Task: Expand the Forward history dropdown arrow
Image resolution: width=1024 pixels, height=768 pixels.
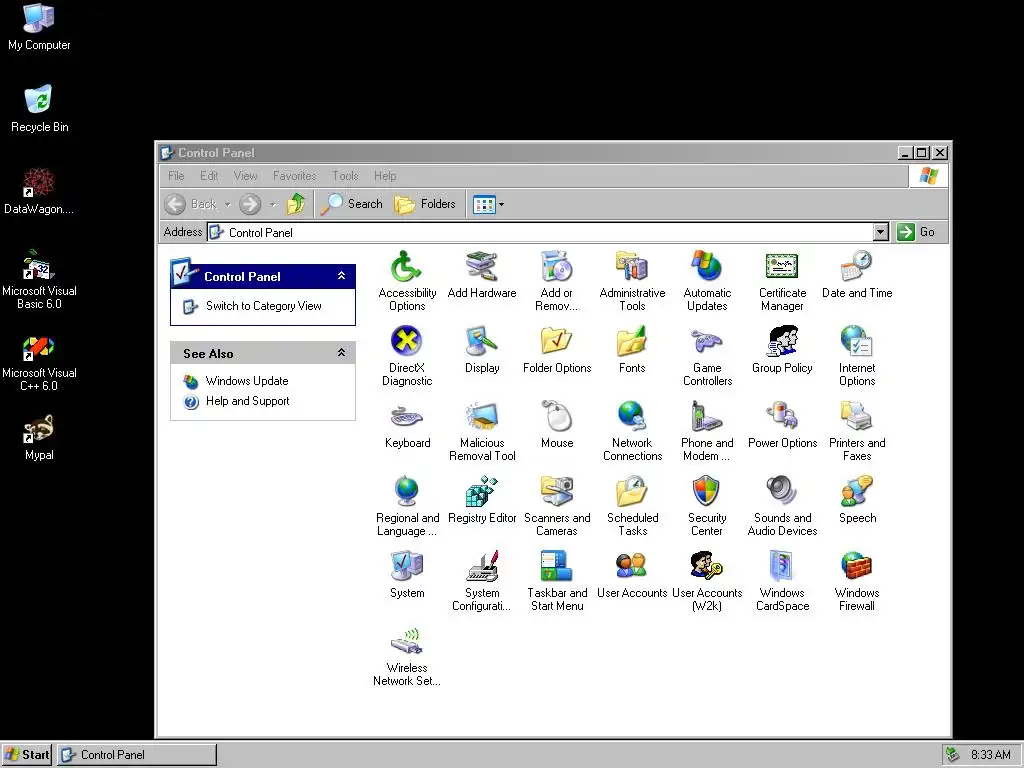Action: click(x=272, y=204)
